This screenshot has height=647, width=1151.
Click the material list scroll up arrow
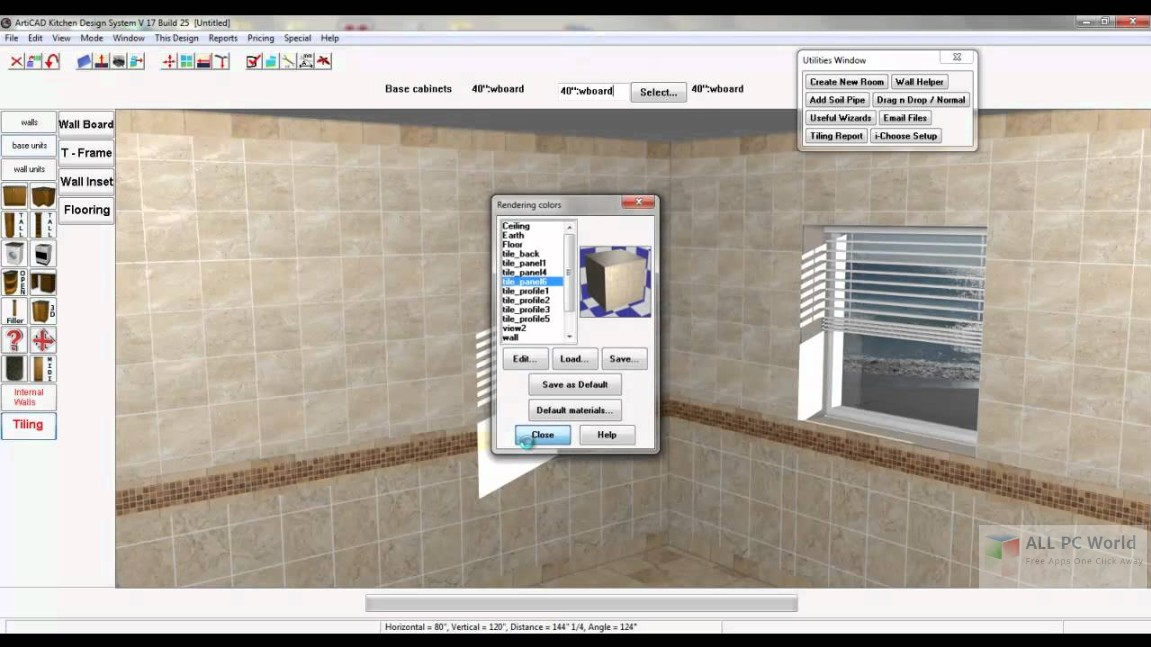coord(570,228)
